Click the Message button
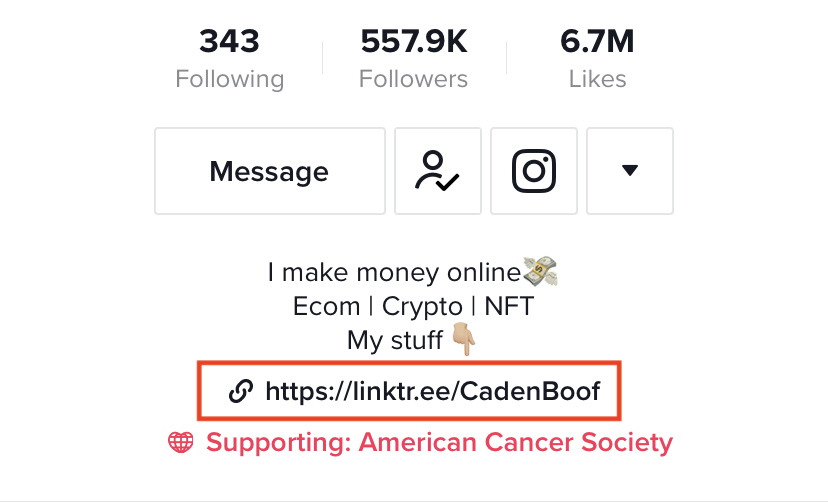 click(270, 171)
